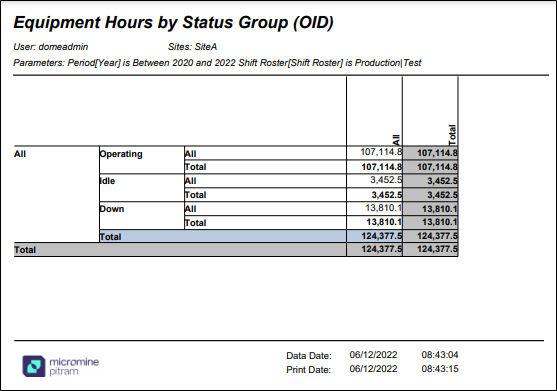Click the 'Total' sub-row label under Idle
This screenshot has width=557, height=391.
click(x=195, y=195)
